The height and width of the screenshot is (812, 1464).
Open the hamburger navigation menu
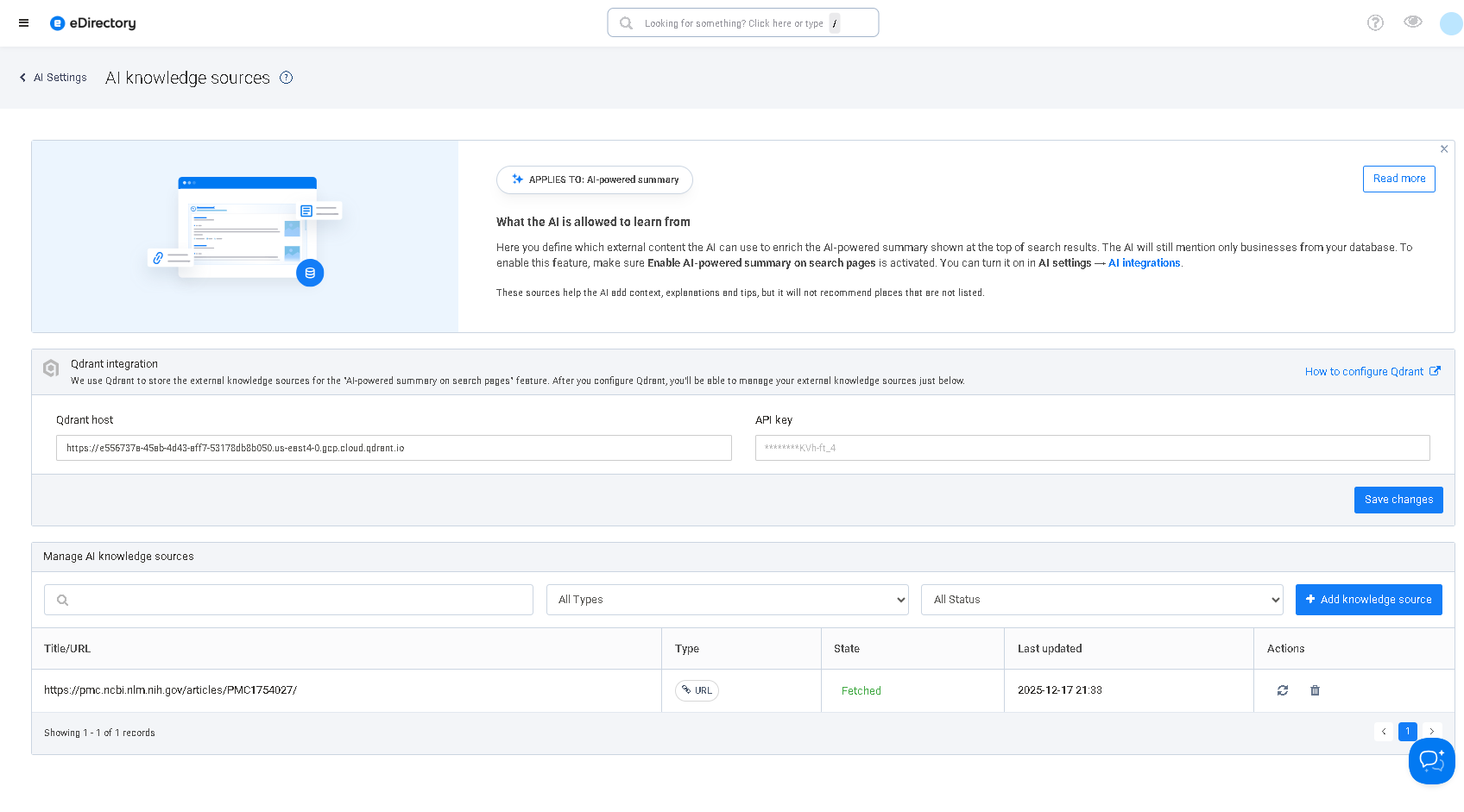click(24, 23)
